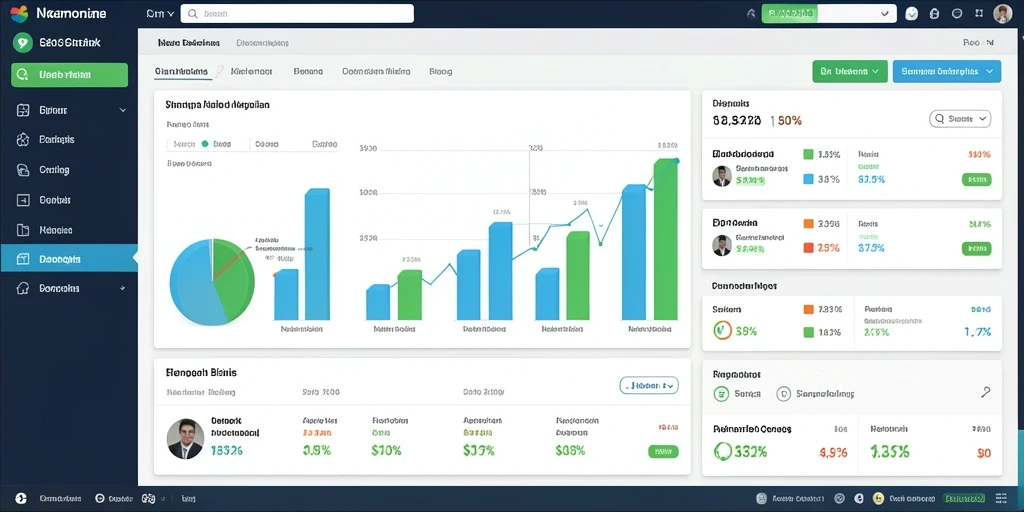Switch to the second tab above the chart
Image resolution: width=1024 pixels, height=512 pixels.
pos(251,71)
